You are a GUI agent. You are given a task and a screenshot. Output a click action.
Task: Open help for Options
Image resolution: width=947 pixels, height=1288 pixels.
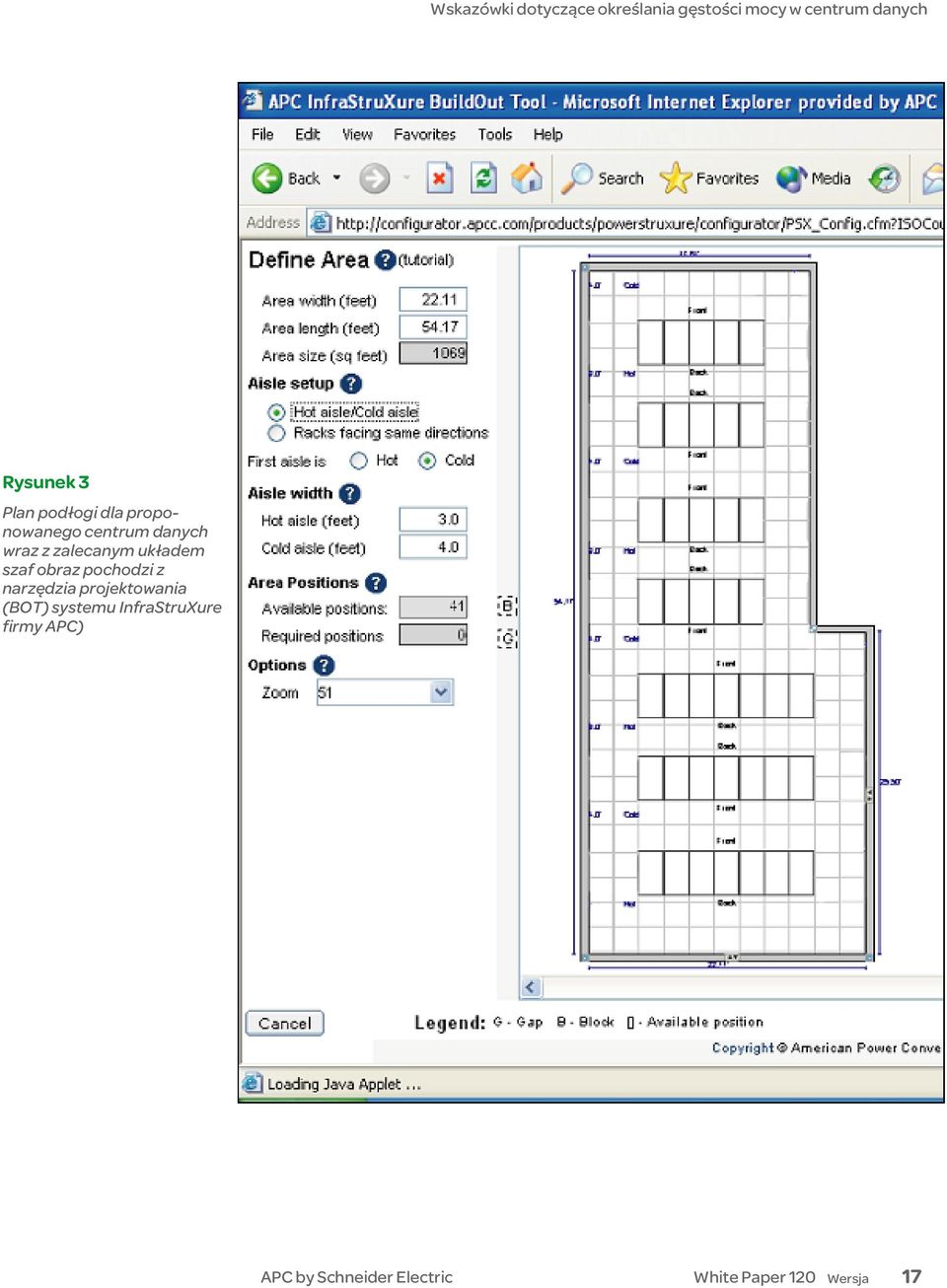click(x=324, y=666)
